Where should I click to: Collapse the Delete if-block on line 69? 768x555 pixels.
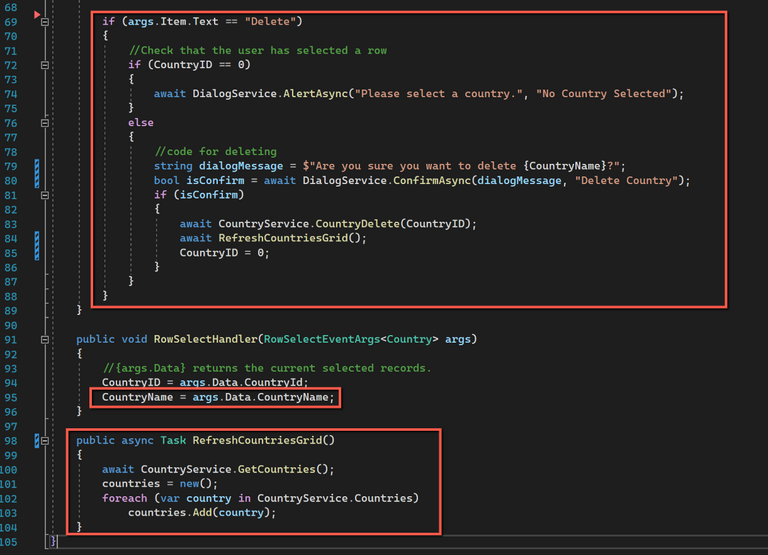[45, 21]
